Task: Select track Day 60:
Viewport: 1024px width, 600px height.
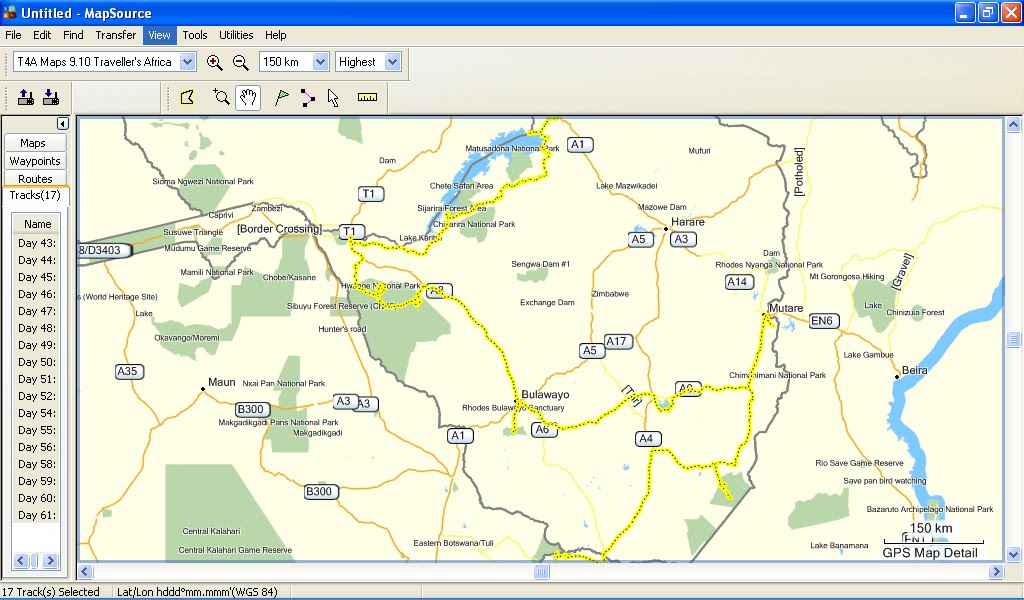Action: tap(37, 497)
